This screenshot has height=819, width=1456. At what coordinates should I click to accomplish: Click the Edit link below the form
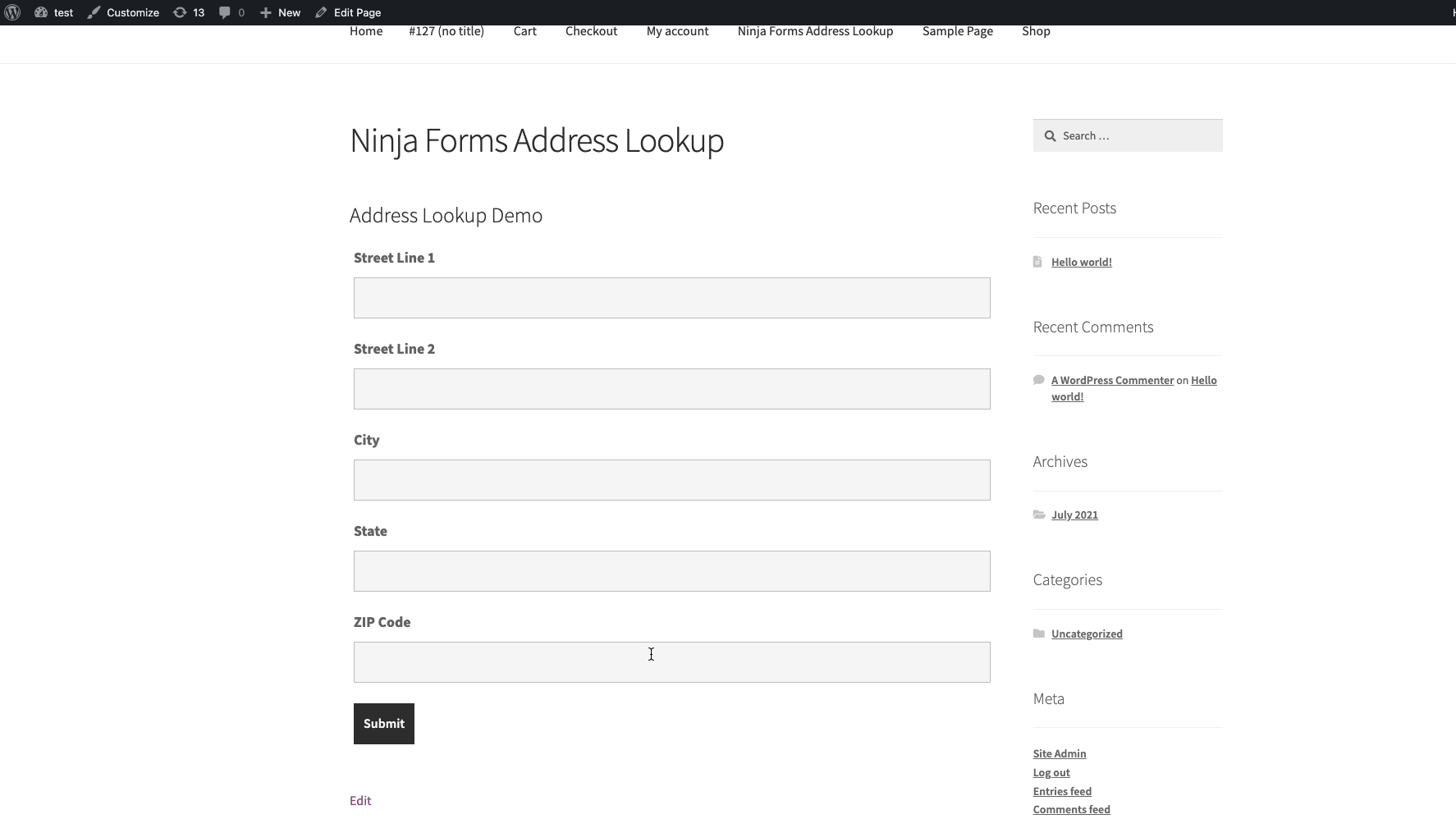click(x=360, y=800)
